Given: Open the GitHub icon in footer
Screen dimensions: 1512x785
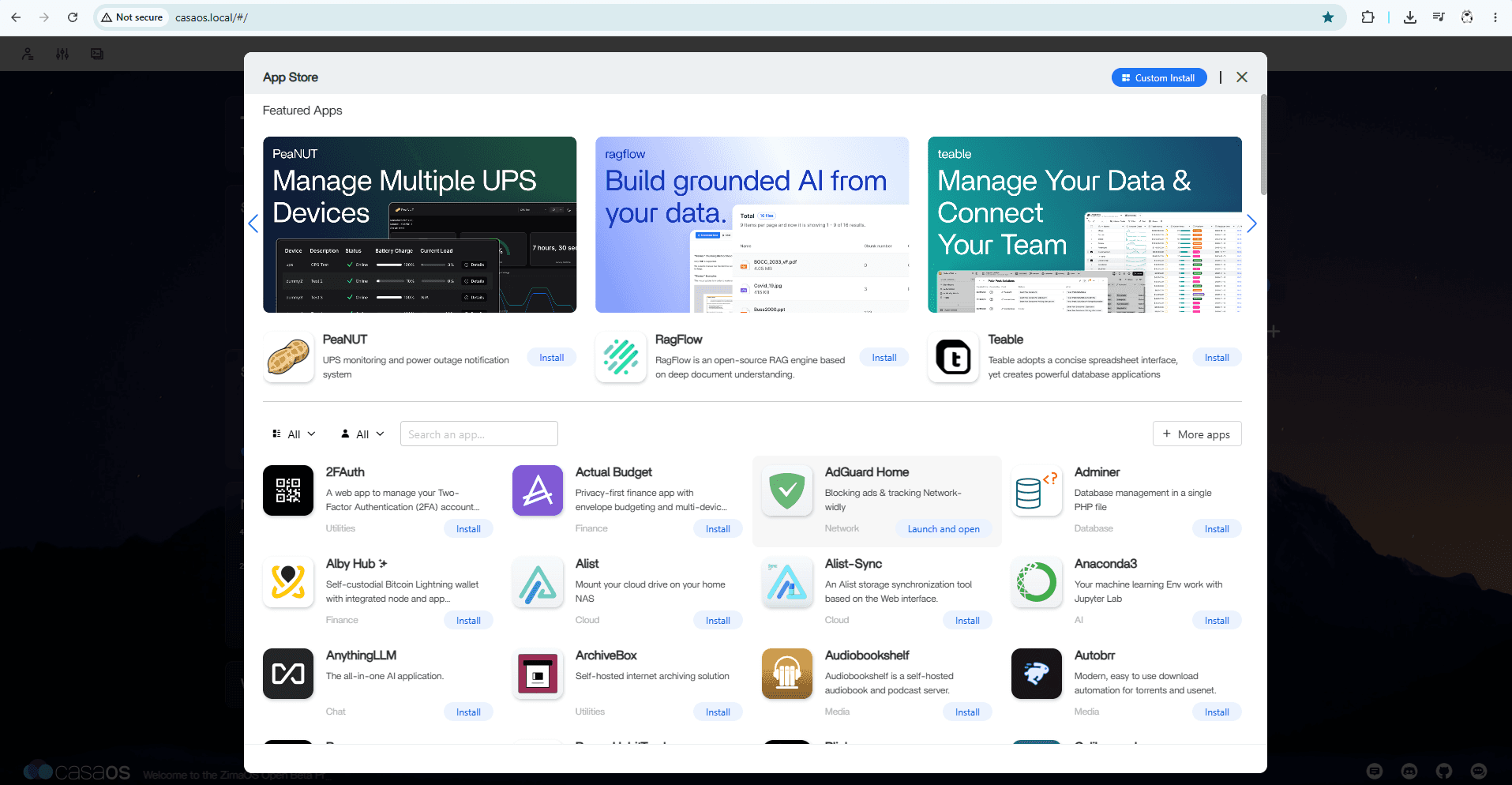Looking at the screenshot, I should (1444, 771).
